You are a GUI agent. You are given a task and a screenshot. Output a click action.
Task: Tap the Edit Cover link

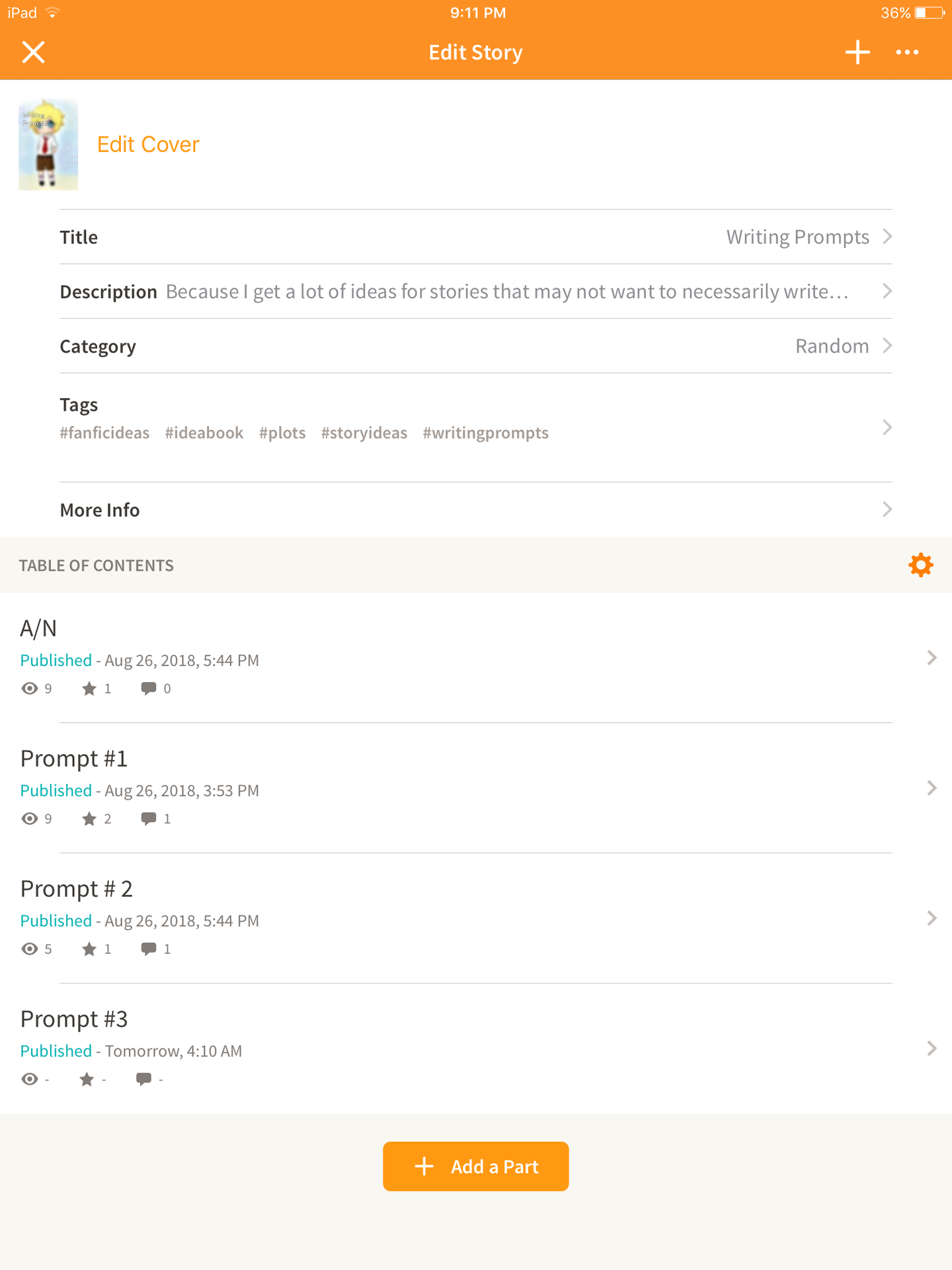(x=148, y=144)
